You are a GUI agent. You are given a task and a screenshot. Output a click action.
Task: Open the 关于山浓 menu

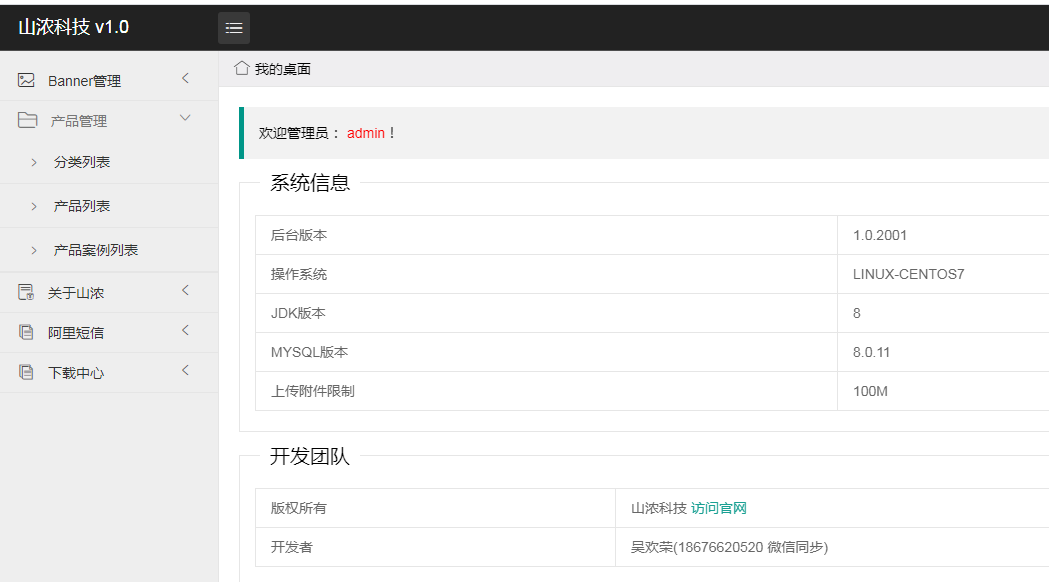[x=109, y=292]
